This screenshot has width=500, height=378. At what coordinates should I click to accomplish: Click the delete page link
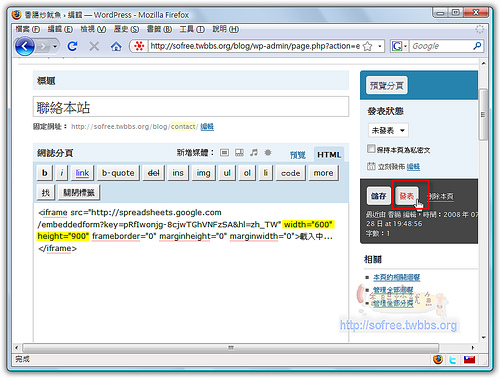point(441,196)
